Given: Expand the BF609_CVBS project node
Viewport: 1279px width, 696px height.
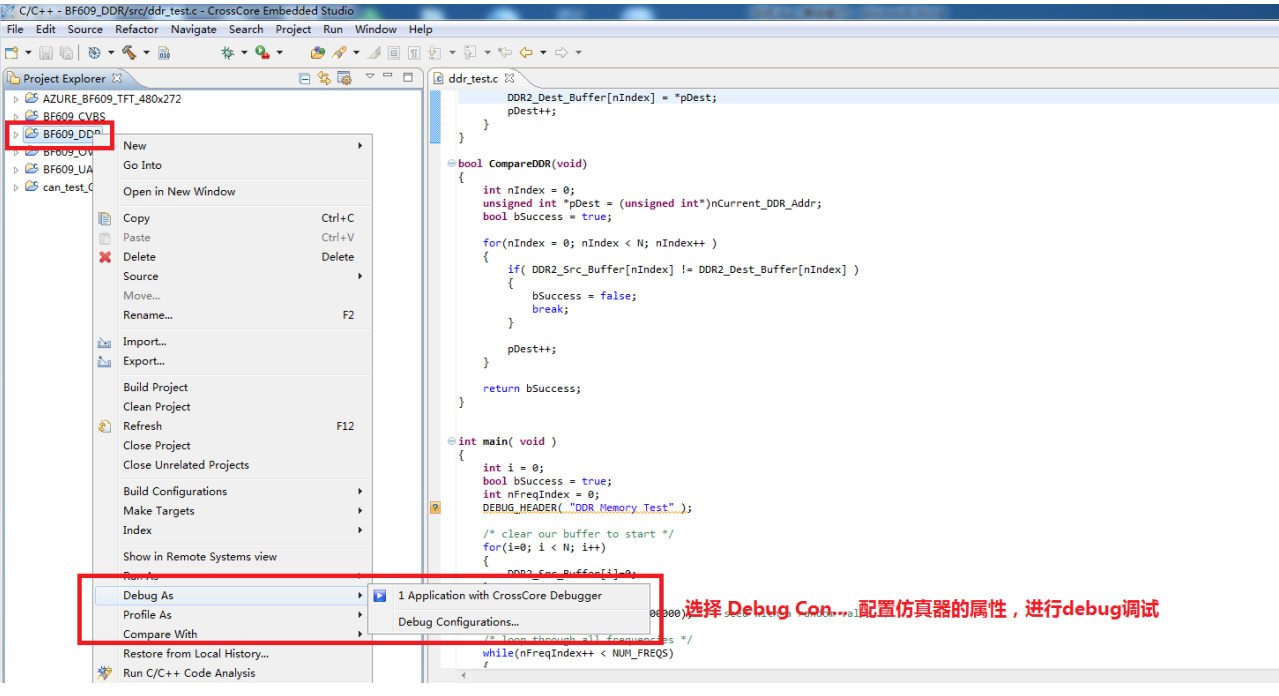Looking at the screenshot, I should coord(16,117).
